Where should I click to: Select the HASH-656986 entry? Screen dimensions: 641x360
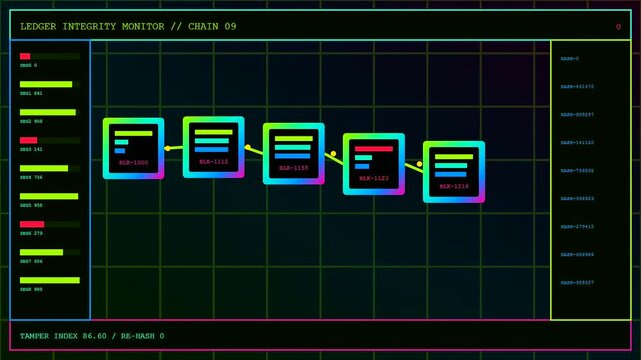(x=577, y=255)
